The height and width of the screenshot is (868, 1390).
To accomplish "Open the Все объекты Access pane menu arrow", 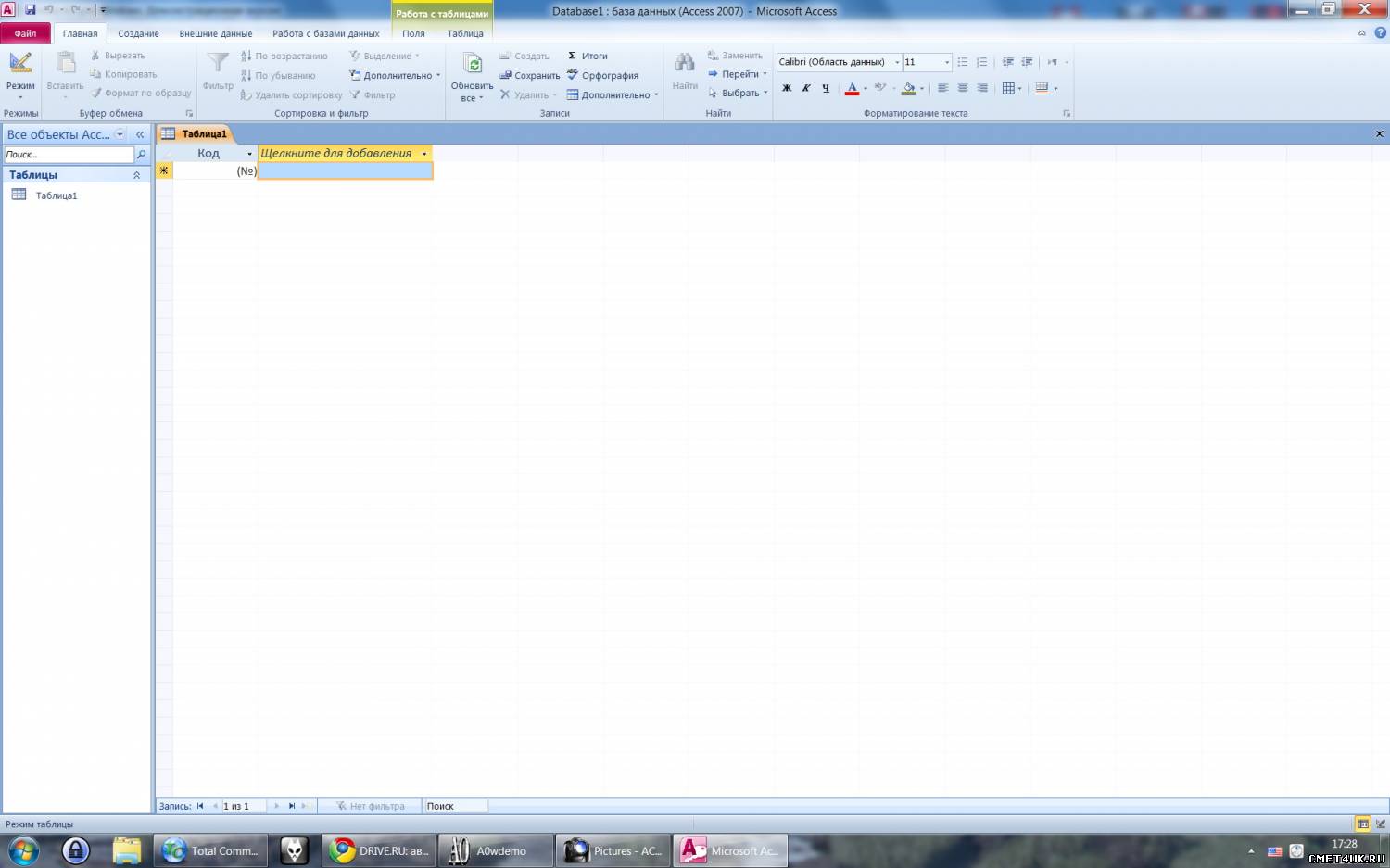I will pyautogui.click(x=120, y=134).
